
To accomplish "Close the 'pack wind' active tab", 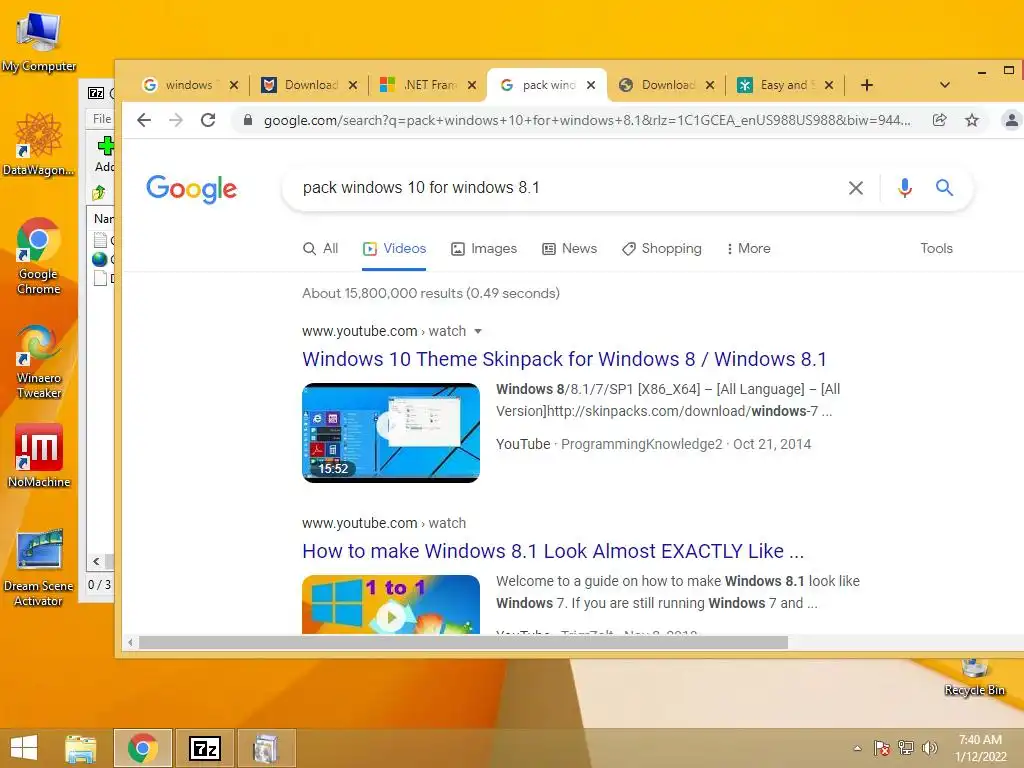I will (591, 85).
